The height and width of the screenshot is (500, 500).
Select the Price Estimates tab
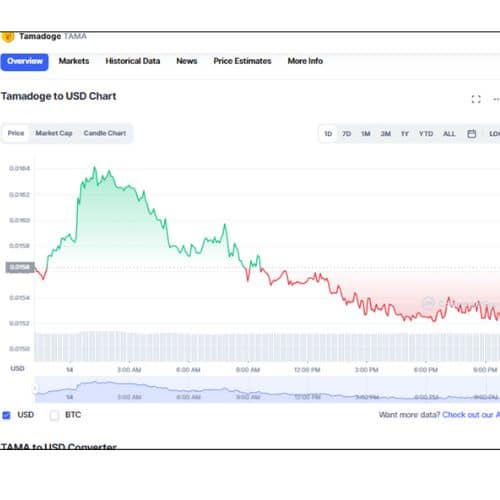pos(242,61)
